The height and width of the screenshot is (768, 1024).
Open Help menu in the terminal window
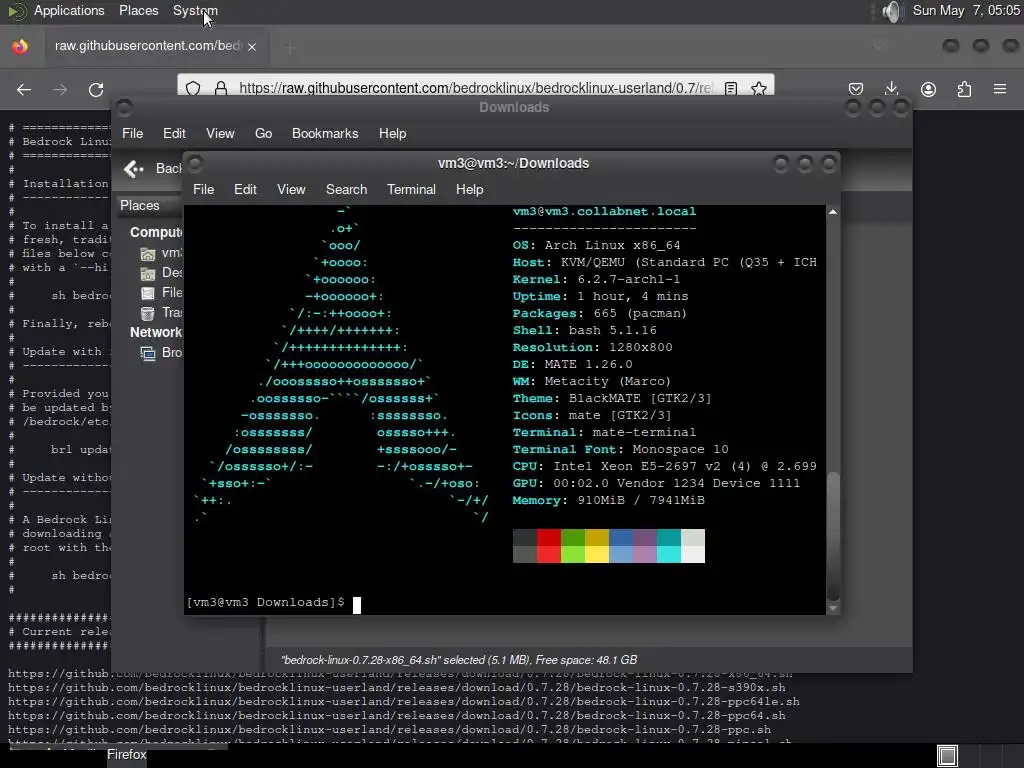[470, 189]
